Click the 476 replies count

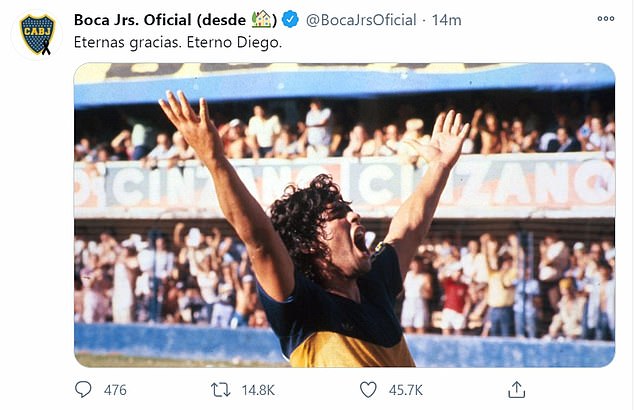tap(115, 389)
